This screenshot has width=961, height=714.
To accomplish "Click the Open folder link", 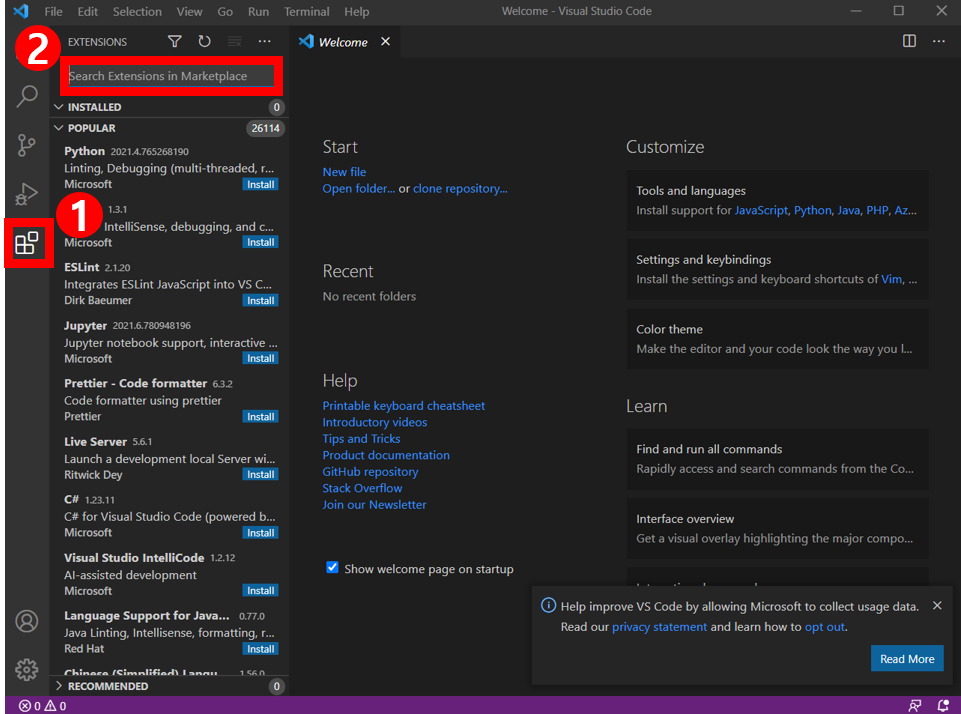I will (x=359, y=189).
